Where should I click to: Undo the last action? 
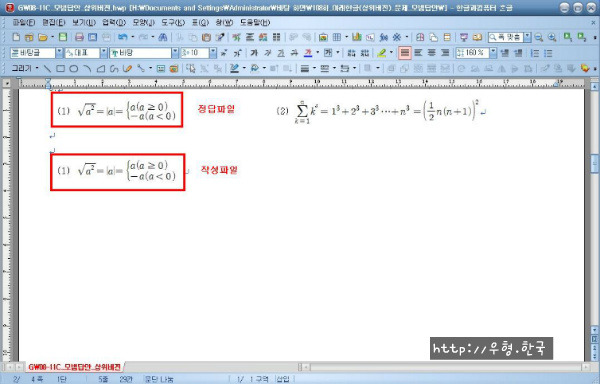pyautogui.click(x=122, y=37)
